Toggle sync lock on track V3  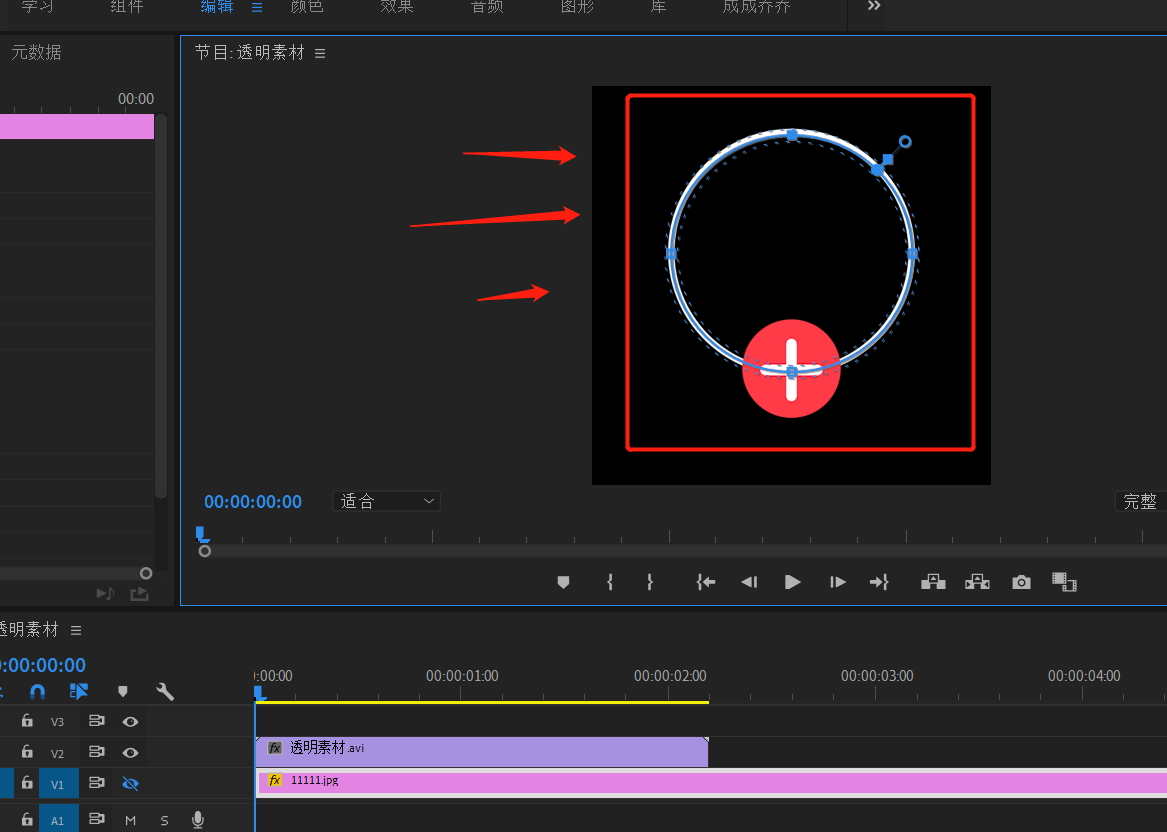click(97, 720)
